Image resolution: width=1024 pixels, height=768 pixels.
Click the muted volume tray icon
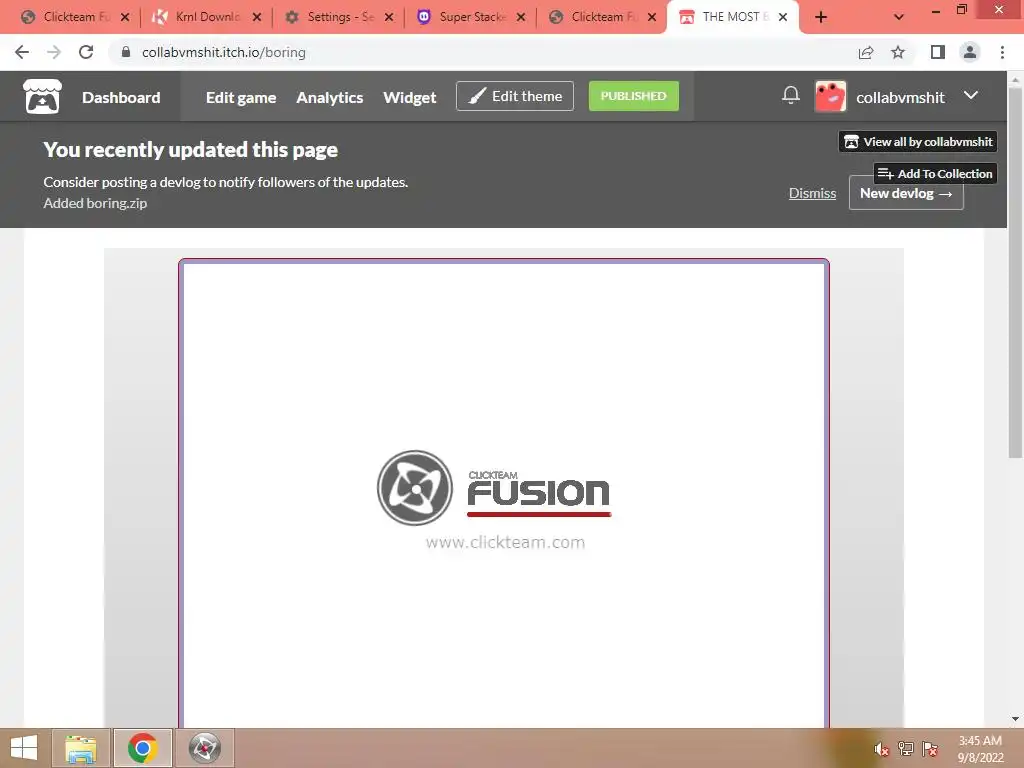882,749
